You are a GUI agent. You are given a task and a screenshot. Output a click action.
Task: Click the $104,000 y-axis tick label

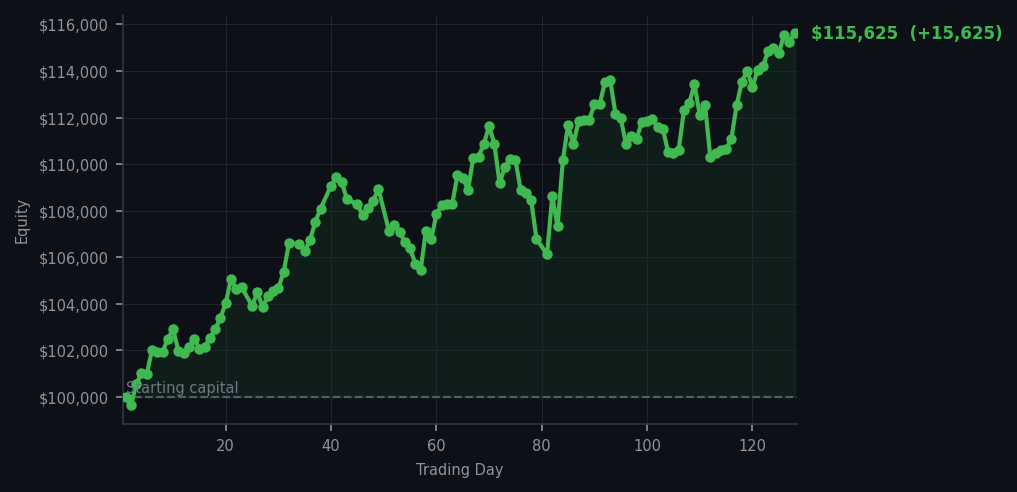click(x=73, y=305)
